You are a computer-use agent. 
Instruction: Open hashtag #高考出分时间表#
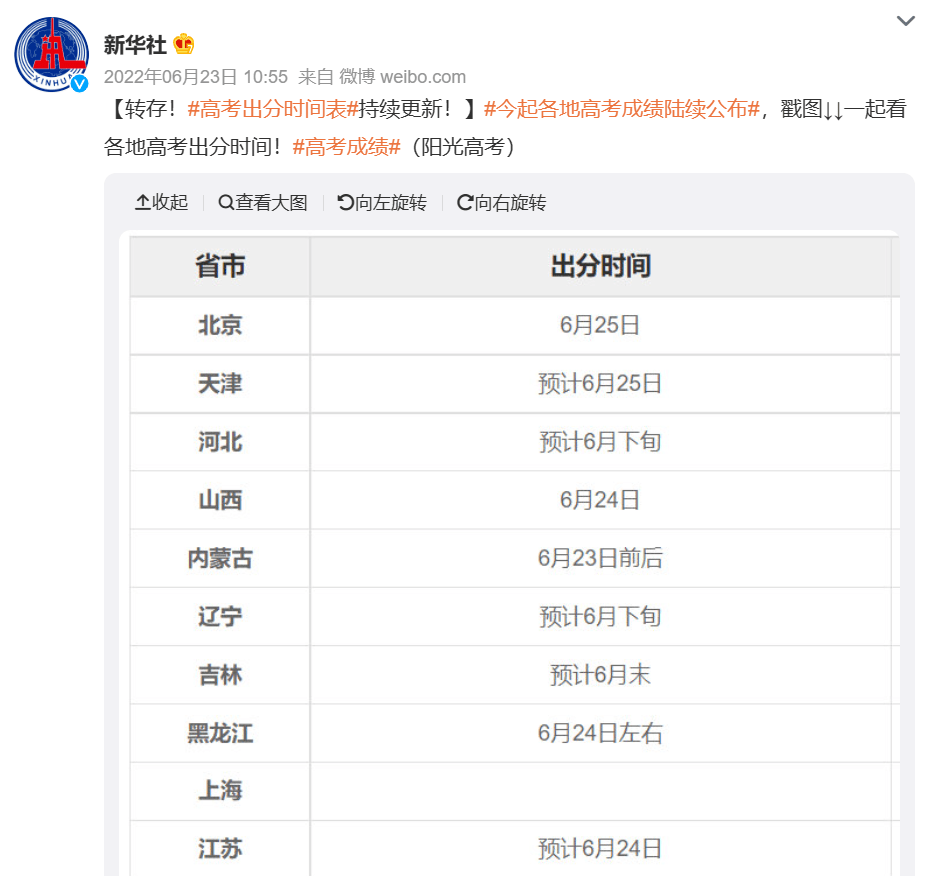pyautogui.click(x=273, y=109)
